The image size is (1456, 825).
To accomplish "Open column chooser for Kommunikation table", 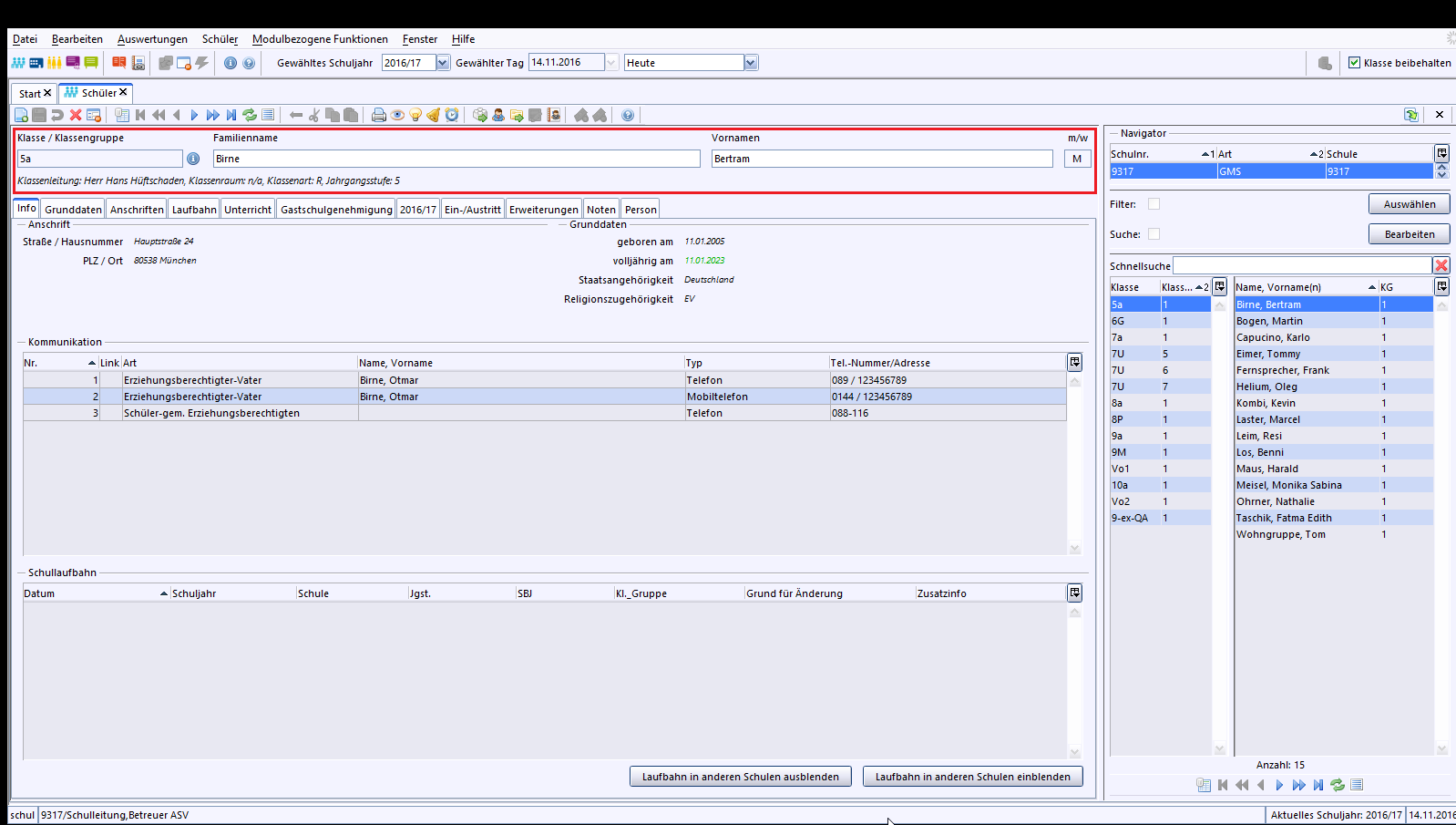I will pyautogui.click(x=1075, y=362).
